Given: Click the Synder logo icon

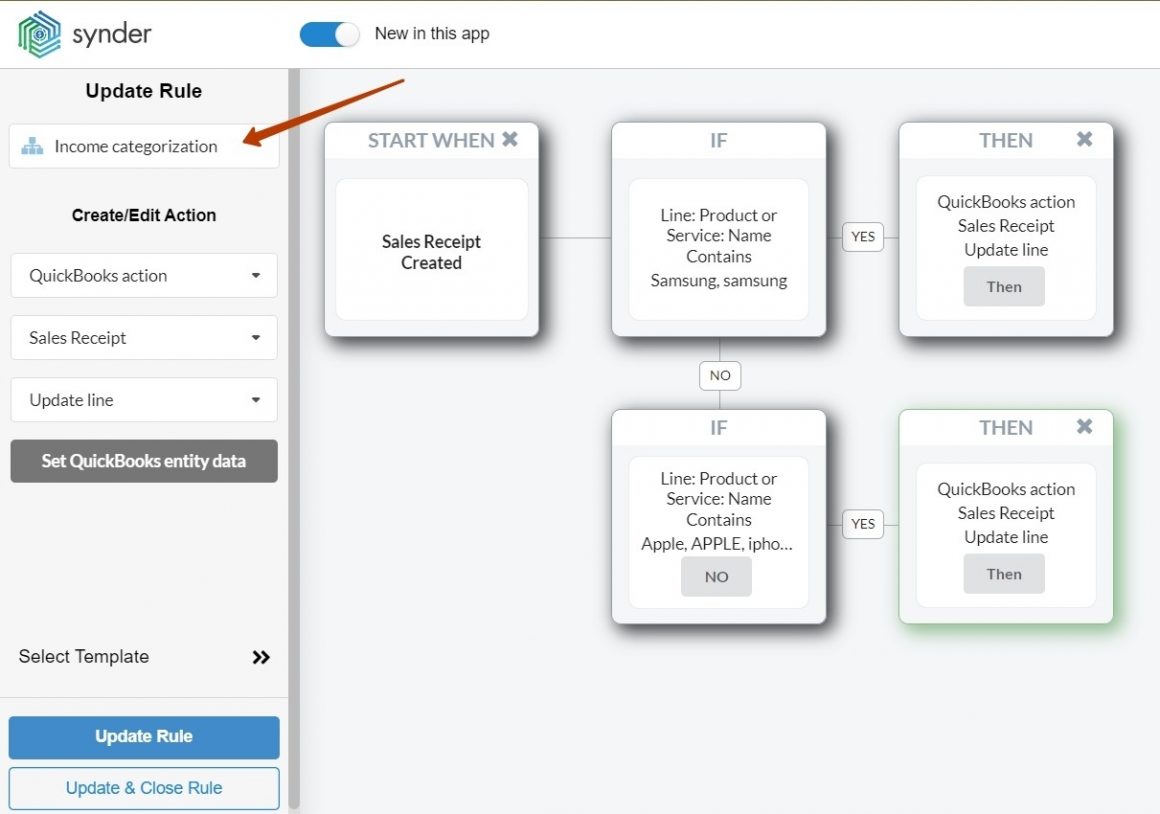Looking at the screenshot, I should (40, 34).
